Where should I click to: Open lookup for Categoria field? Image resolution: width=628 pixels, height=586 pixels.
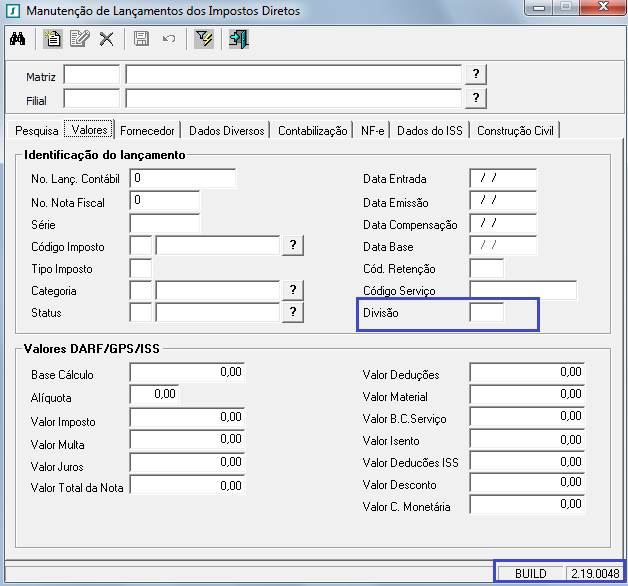(x=293, y=290)
